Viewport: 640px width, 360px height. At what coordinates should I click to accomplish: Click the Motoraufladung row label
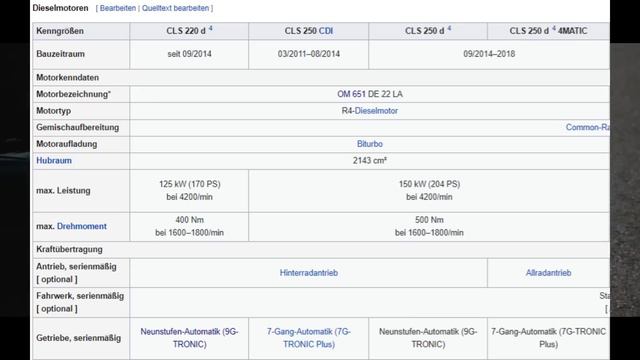pyautogui.click(x=67, y=144)
